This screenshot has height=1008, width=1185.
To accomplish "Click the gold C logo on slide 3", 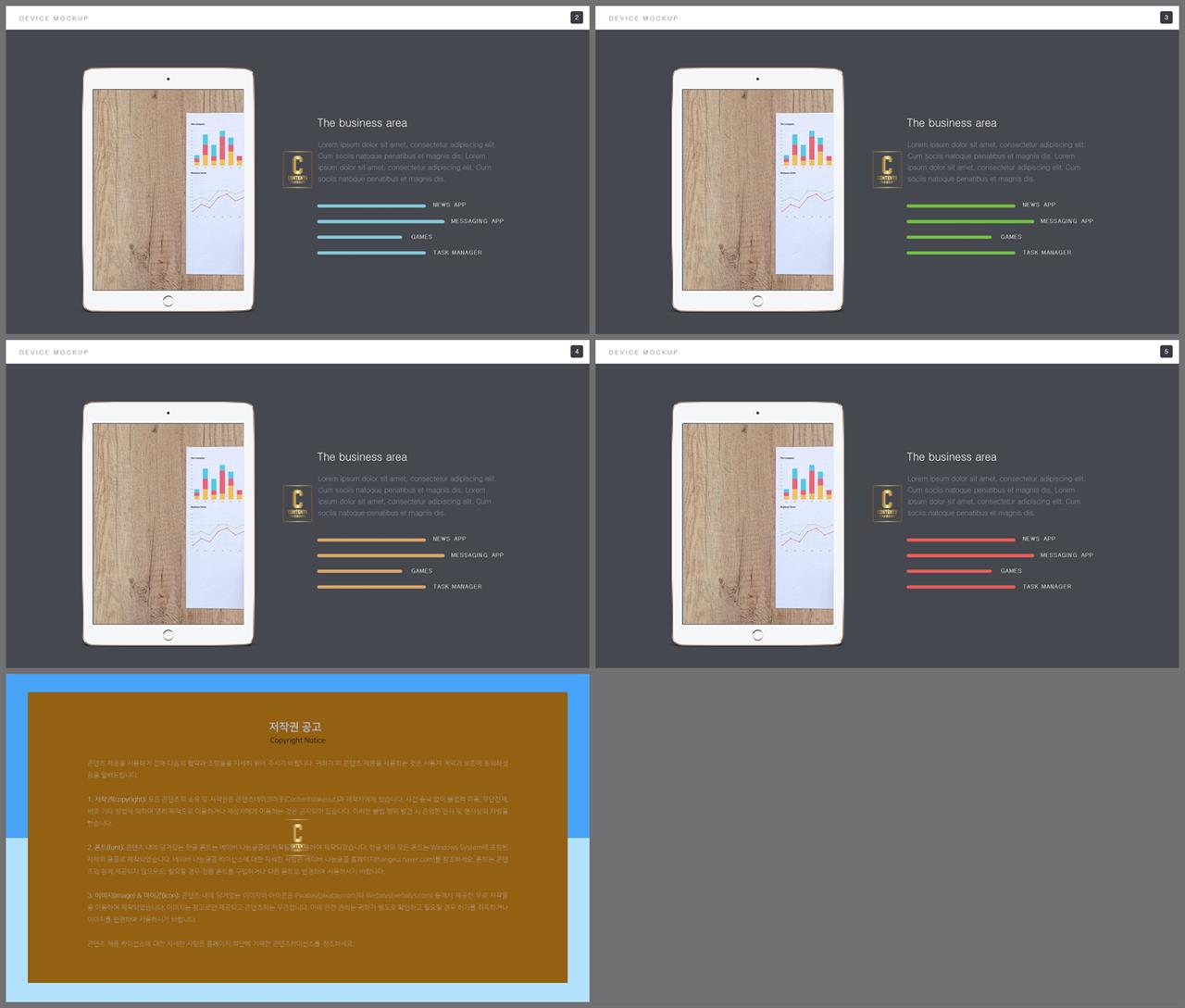I will pyautogui.click(x=887, y=169).
